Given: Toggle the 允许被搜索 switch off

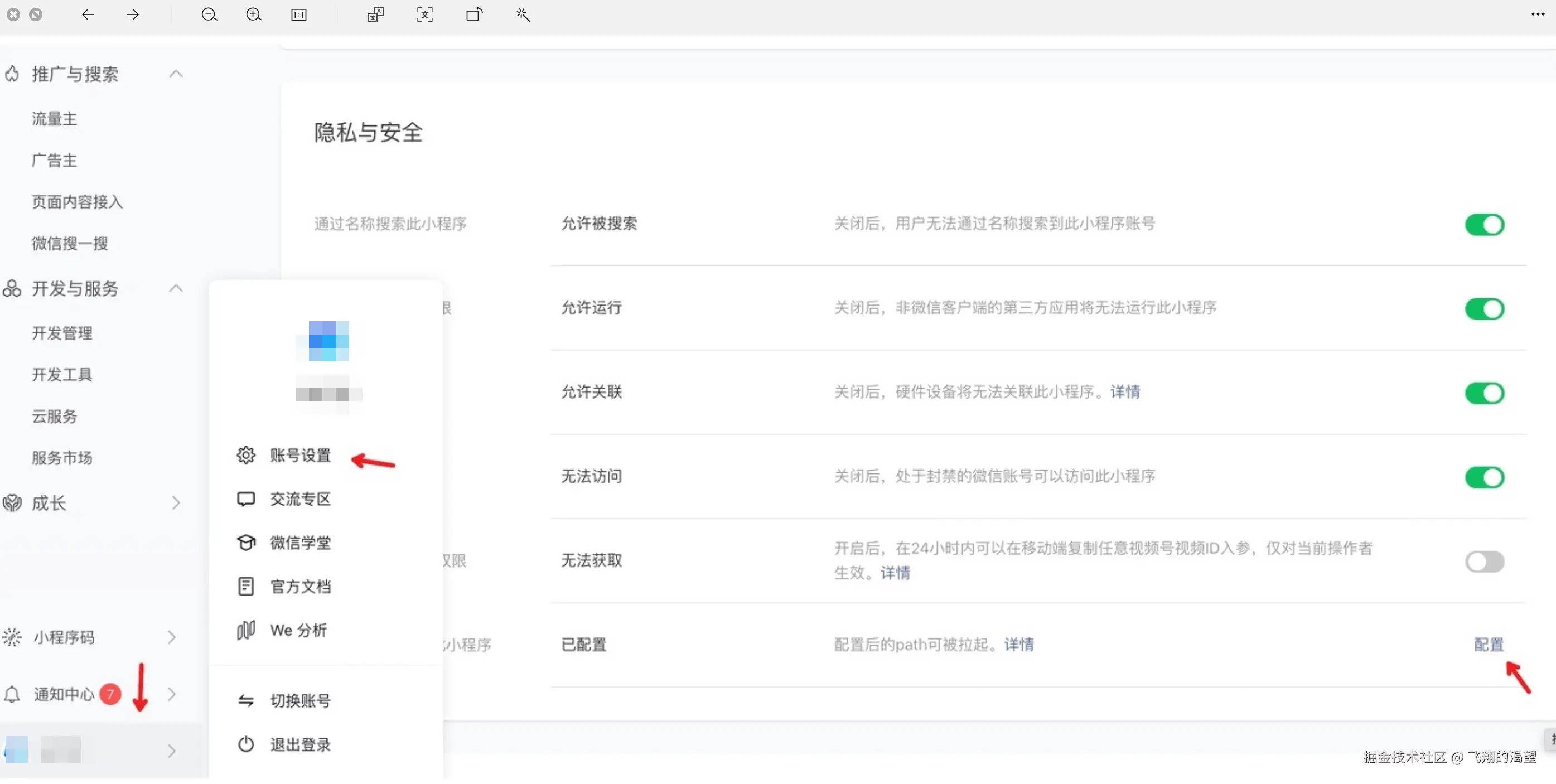Looking at the screenshot, I should pyautogui.click(x=1484, y=225).
